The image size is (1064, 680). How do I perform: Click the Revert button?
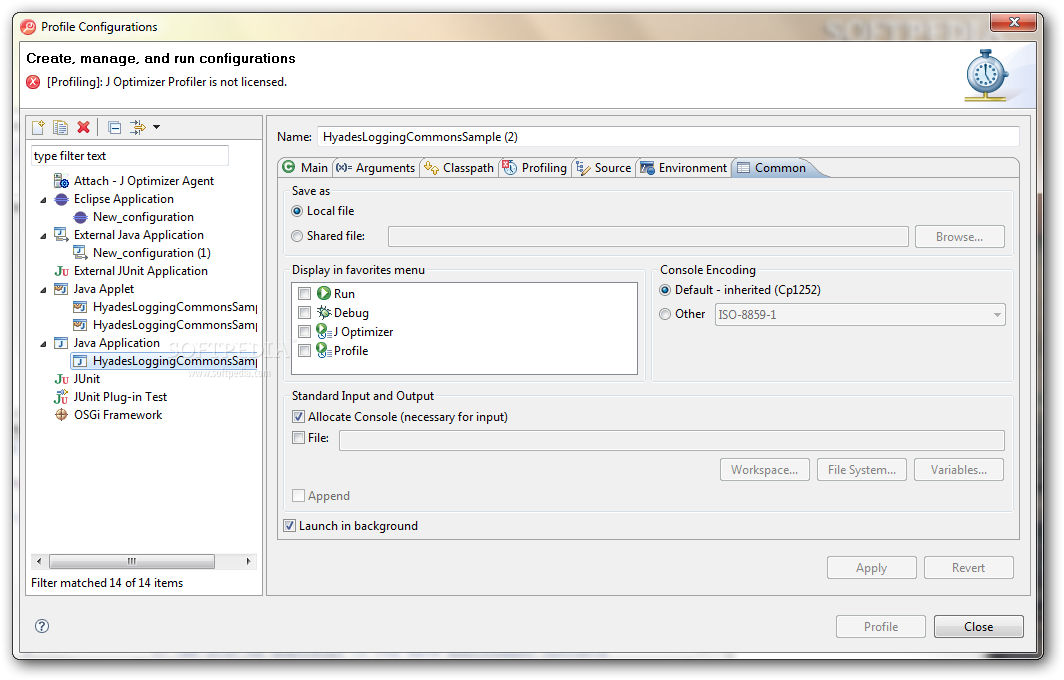click(x=968, y=568)
